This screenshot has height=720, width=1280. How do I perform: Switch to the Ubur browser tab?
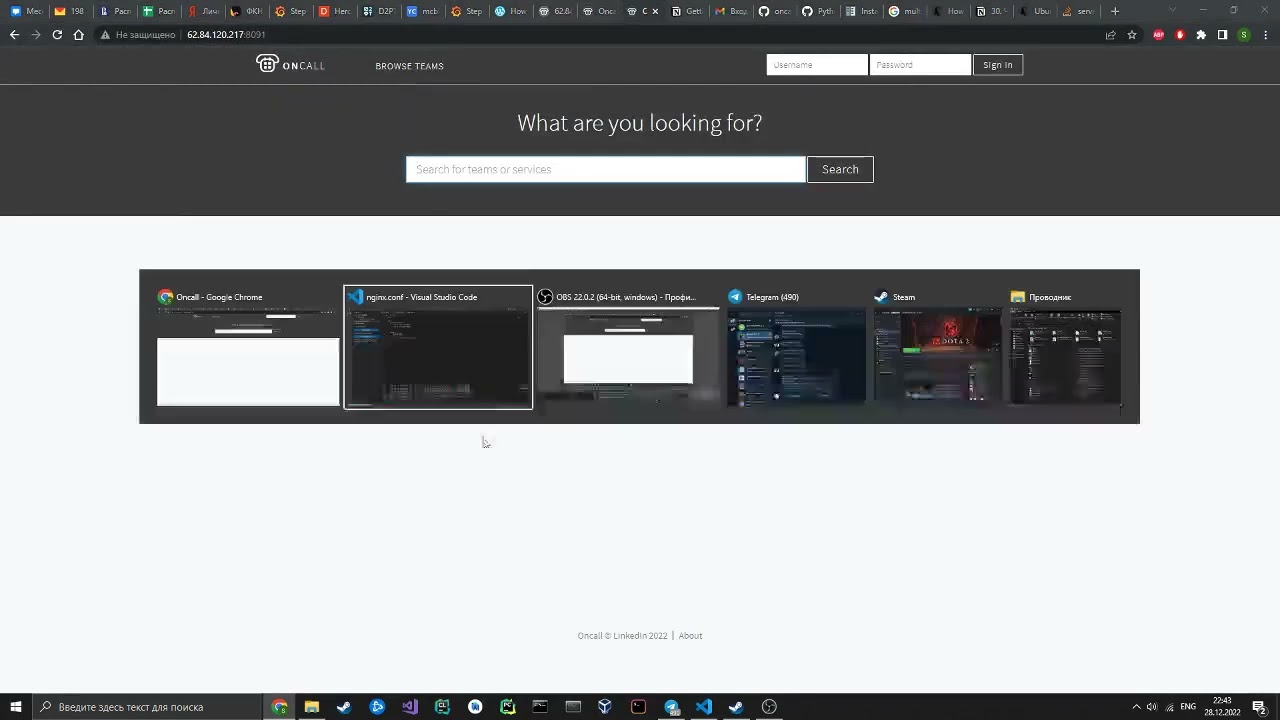[1034, 11]
